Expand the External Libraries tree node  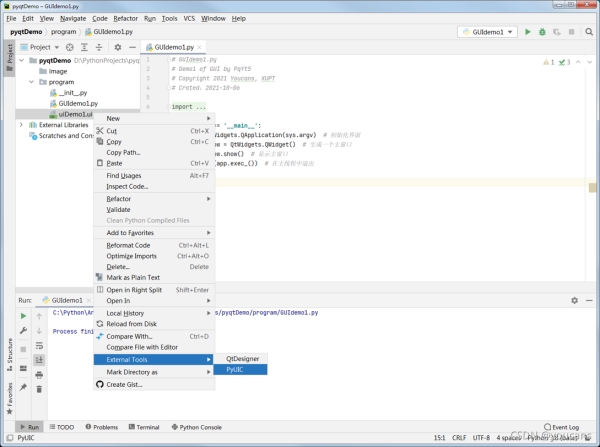point(21,125)
